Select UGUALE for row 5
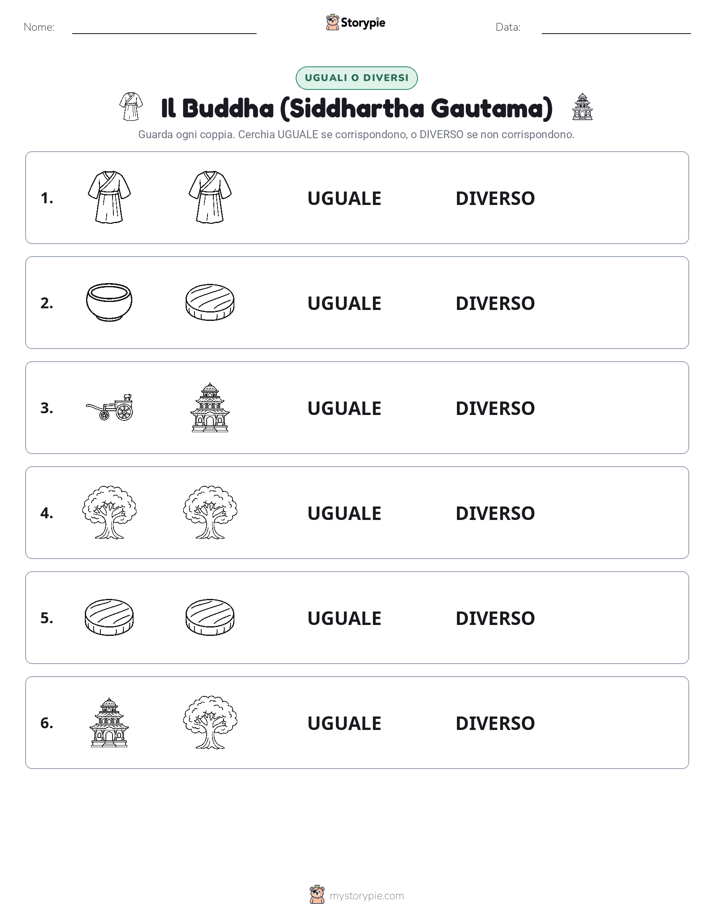This screenshot has width=714, height=924. tap(344, 618)
